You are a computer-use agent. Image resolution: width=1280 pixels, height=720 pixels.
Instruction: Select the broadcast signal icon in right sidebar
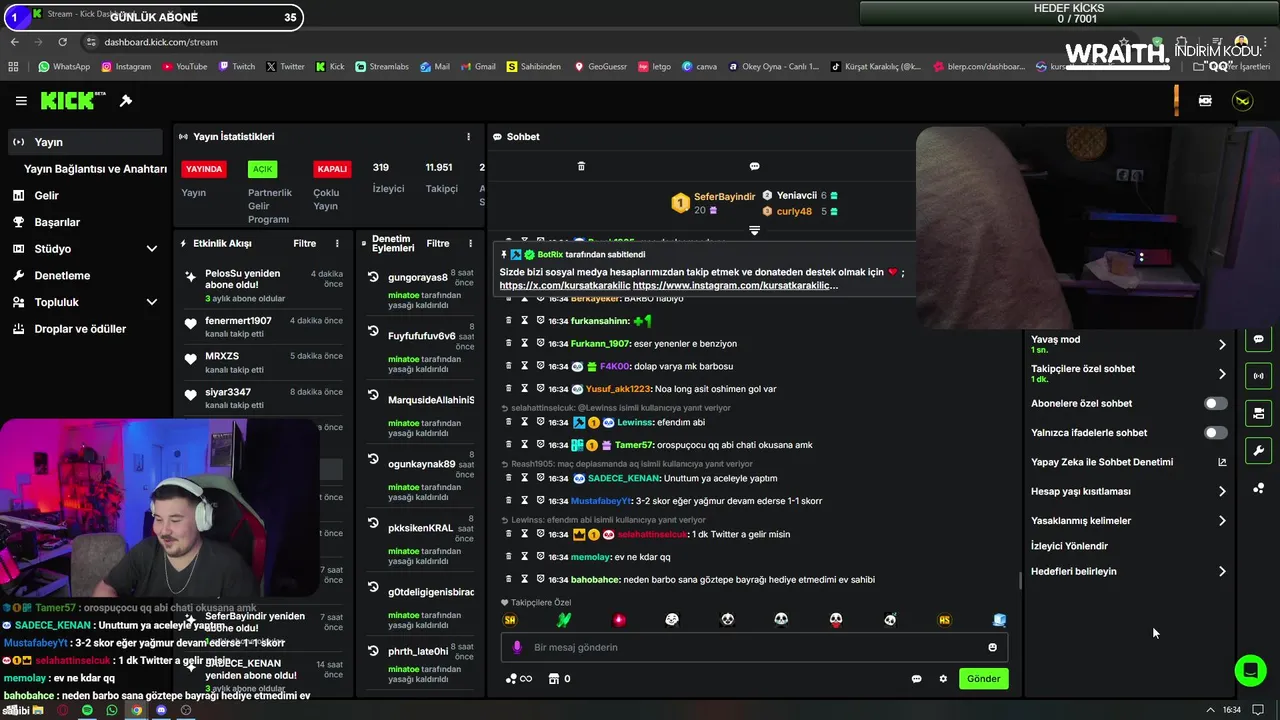(1258, 376)
